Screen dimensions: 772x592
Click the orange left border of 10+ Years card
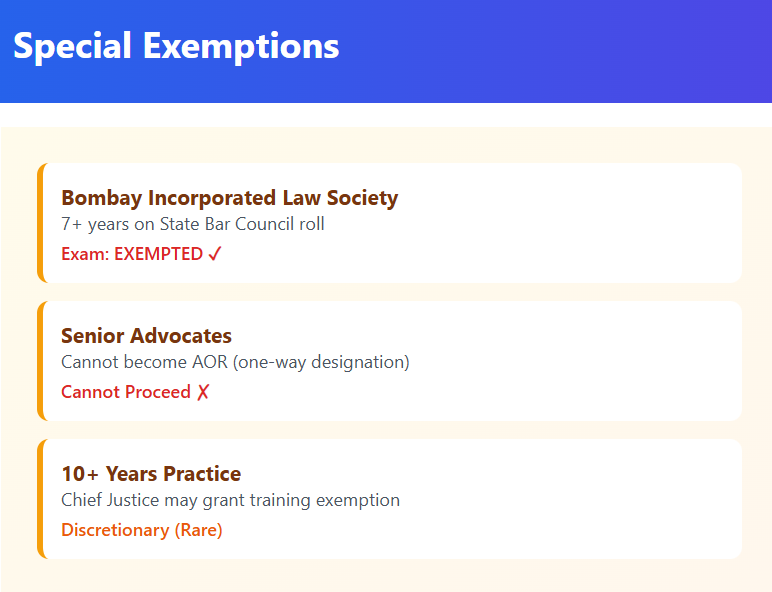[41, 499]
